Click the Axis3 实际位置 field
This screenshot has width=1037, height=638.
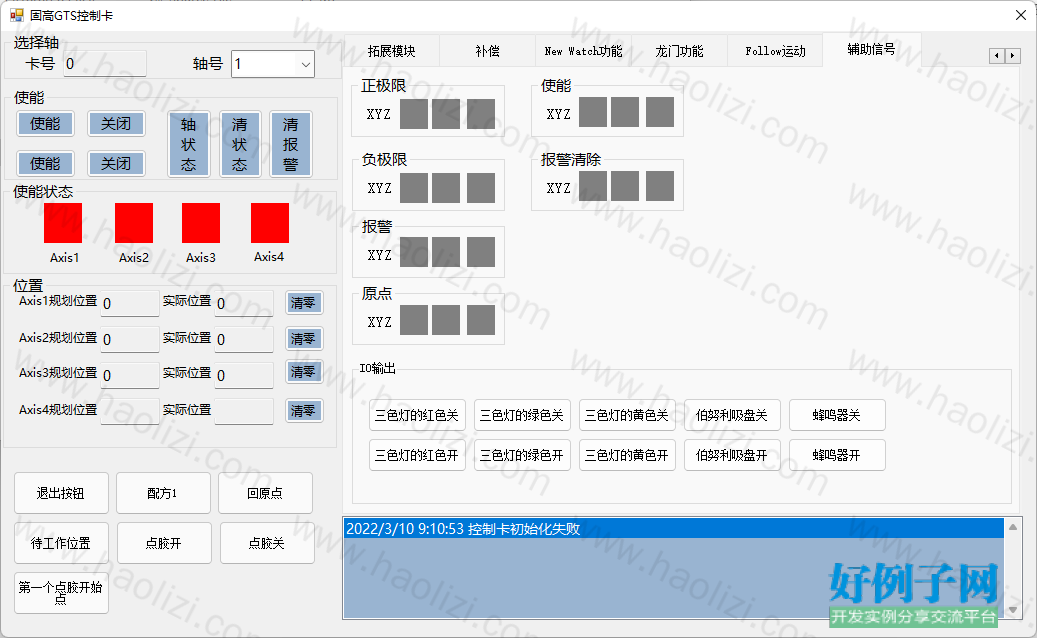click(x=244, y=376)
